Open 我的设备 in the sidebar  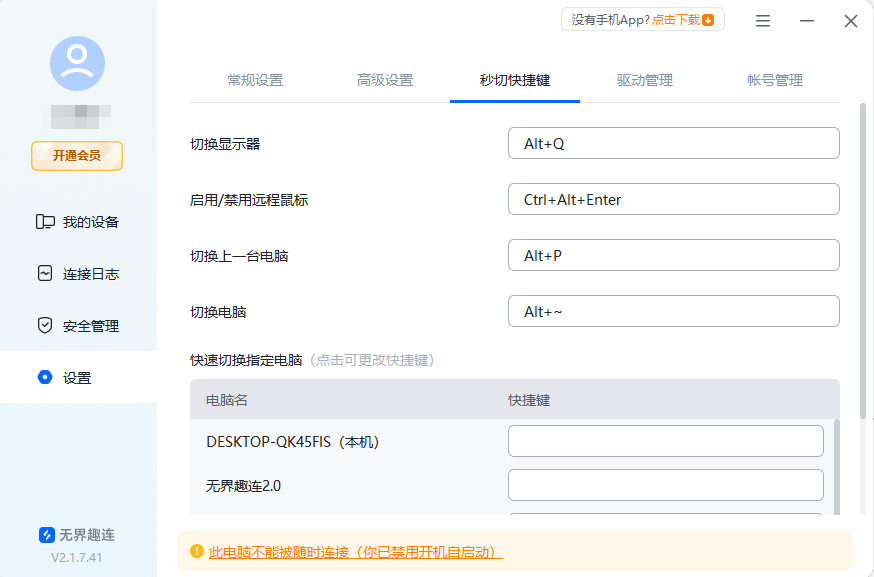(77, 221)
